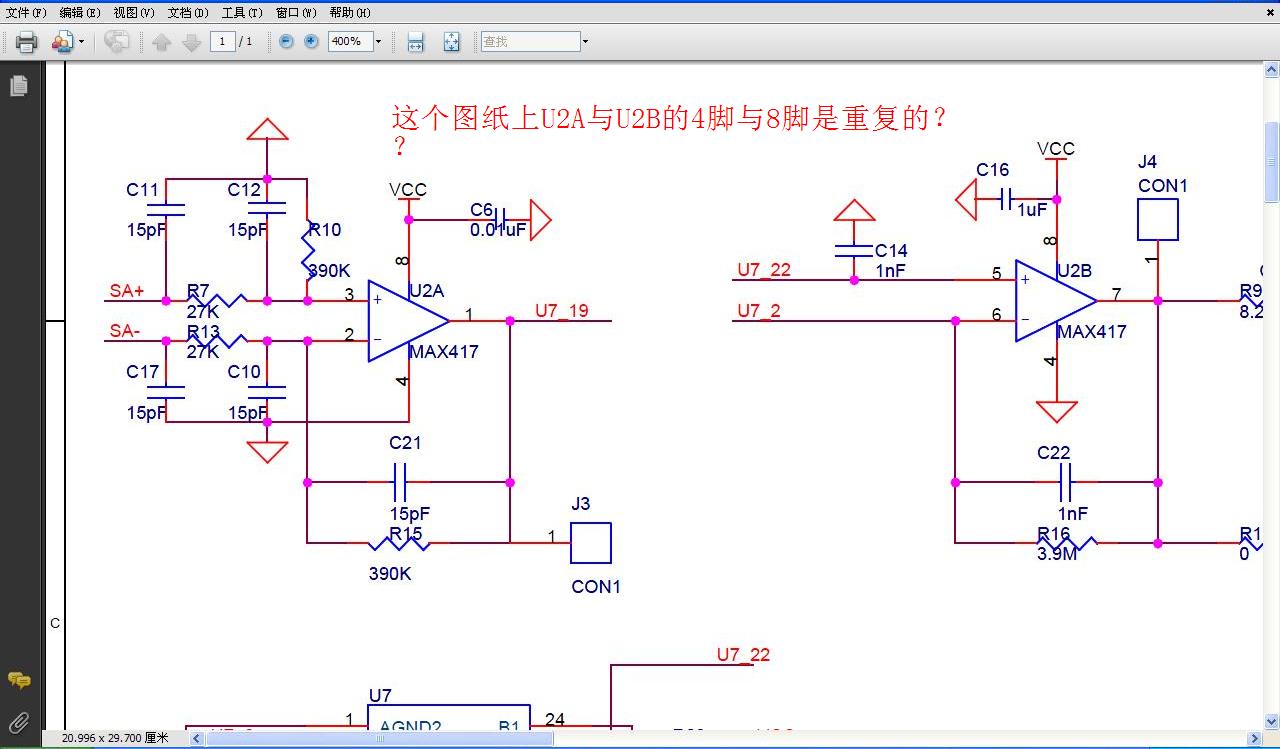The width and height of the screenshot is (1285, 749).
Task: Click the horizontal scrollbar thumb at the bottom
Action: point(379,739)
